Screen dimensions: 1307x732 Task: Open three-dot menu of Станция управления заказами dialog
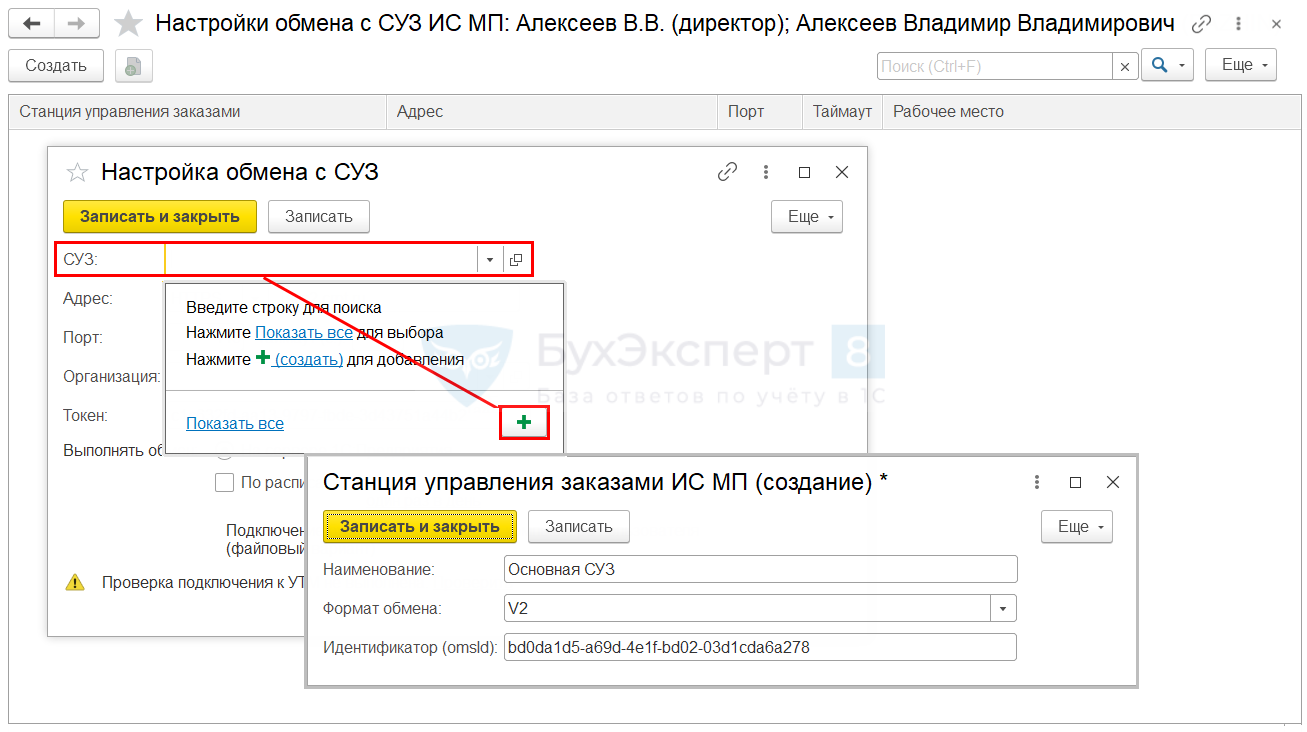click(x=1038, y=482)
